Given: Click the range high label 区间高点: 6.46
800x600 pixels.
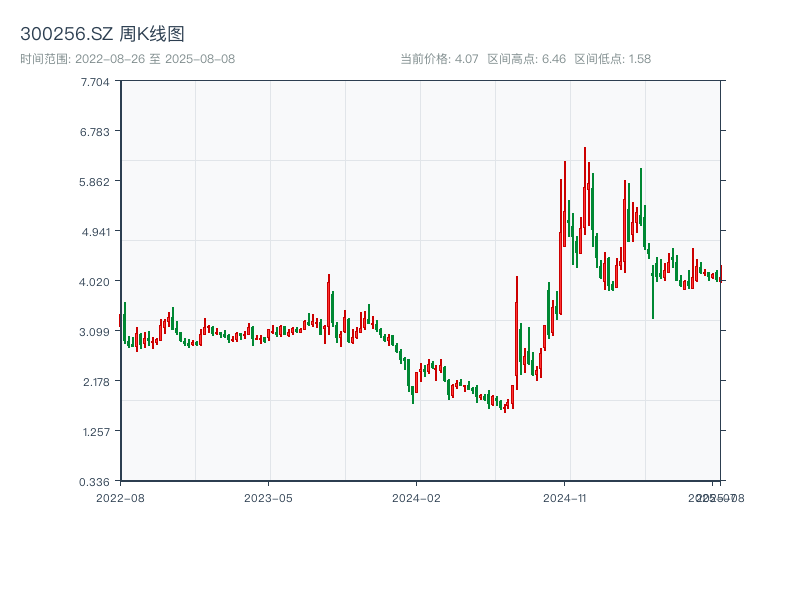Looking at the screenshot, I should pos(527,59).
